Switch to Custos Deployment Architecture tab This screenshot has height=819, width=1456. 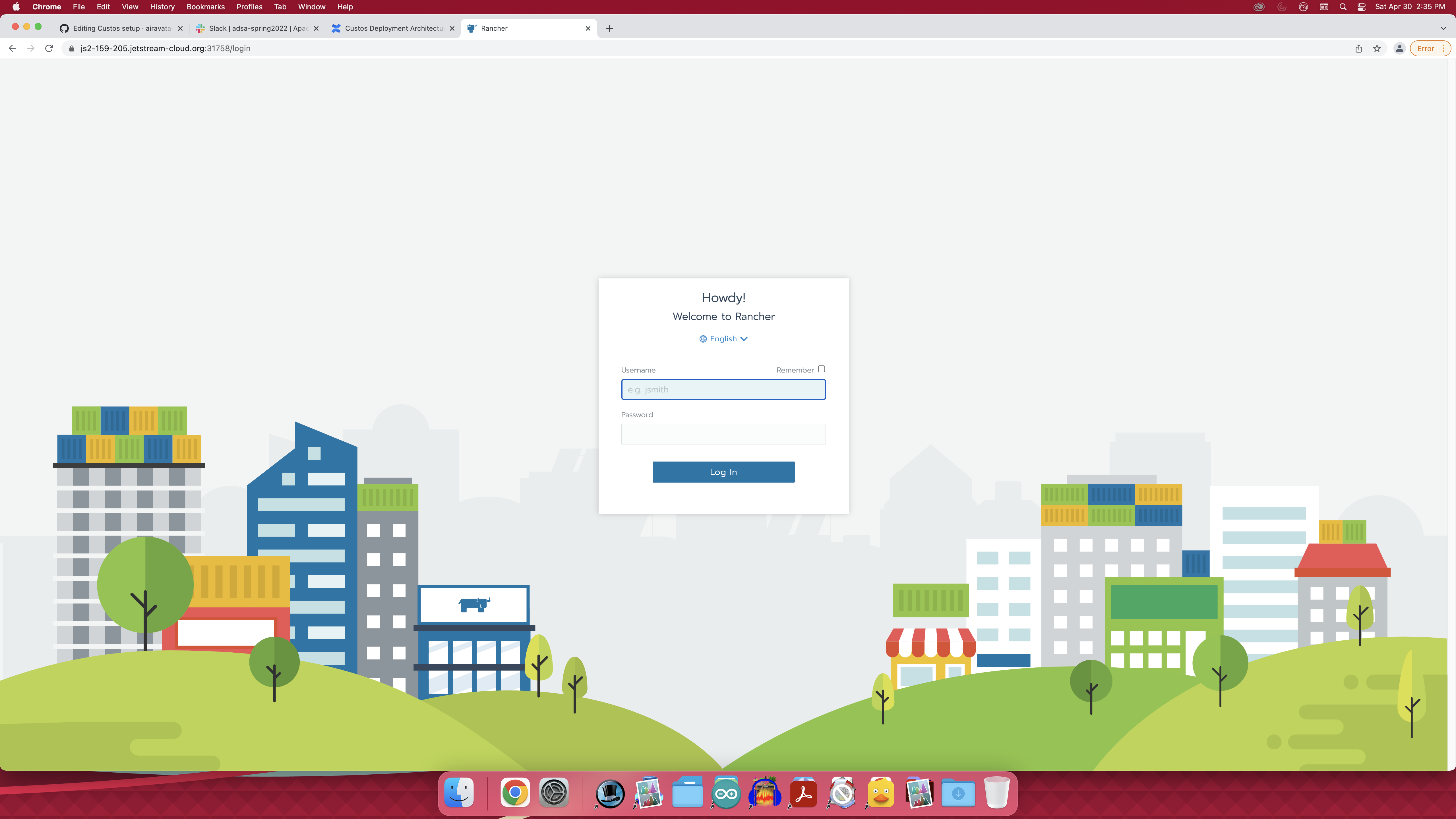[x=393, y=28]
